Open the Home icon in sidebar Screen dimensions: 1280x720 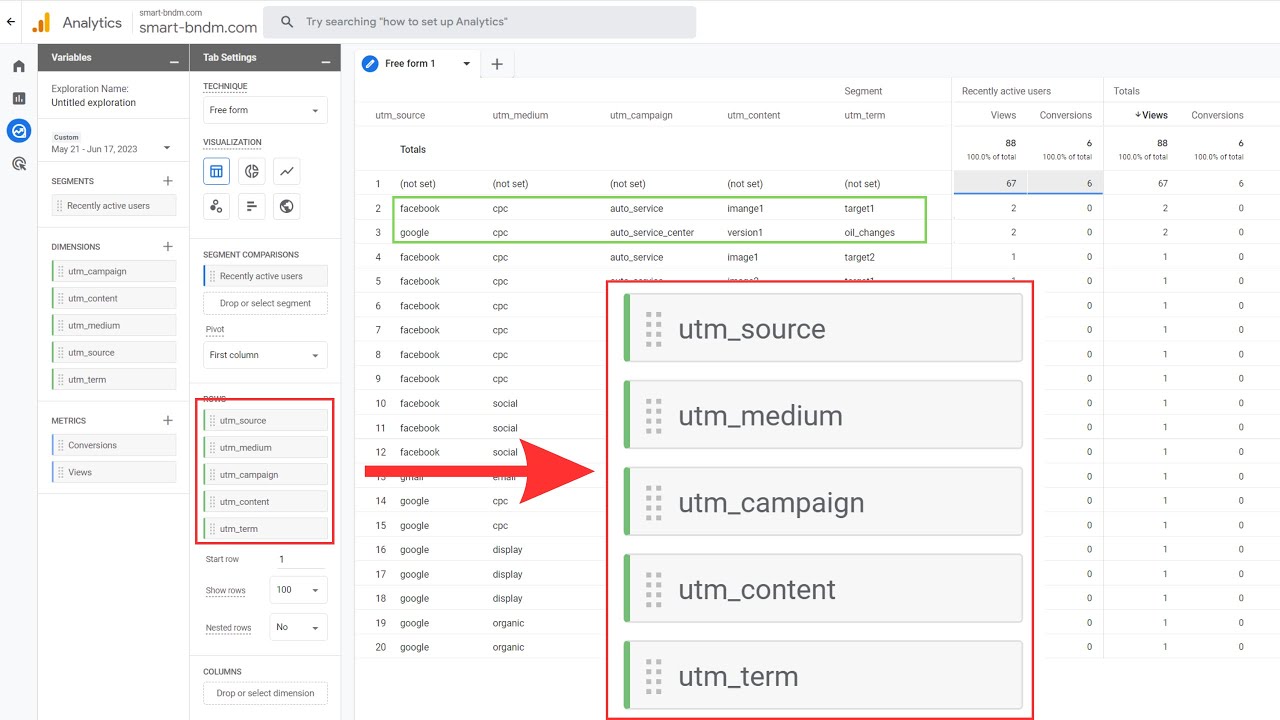click(x=19, y=66)
